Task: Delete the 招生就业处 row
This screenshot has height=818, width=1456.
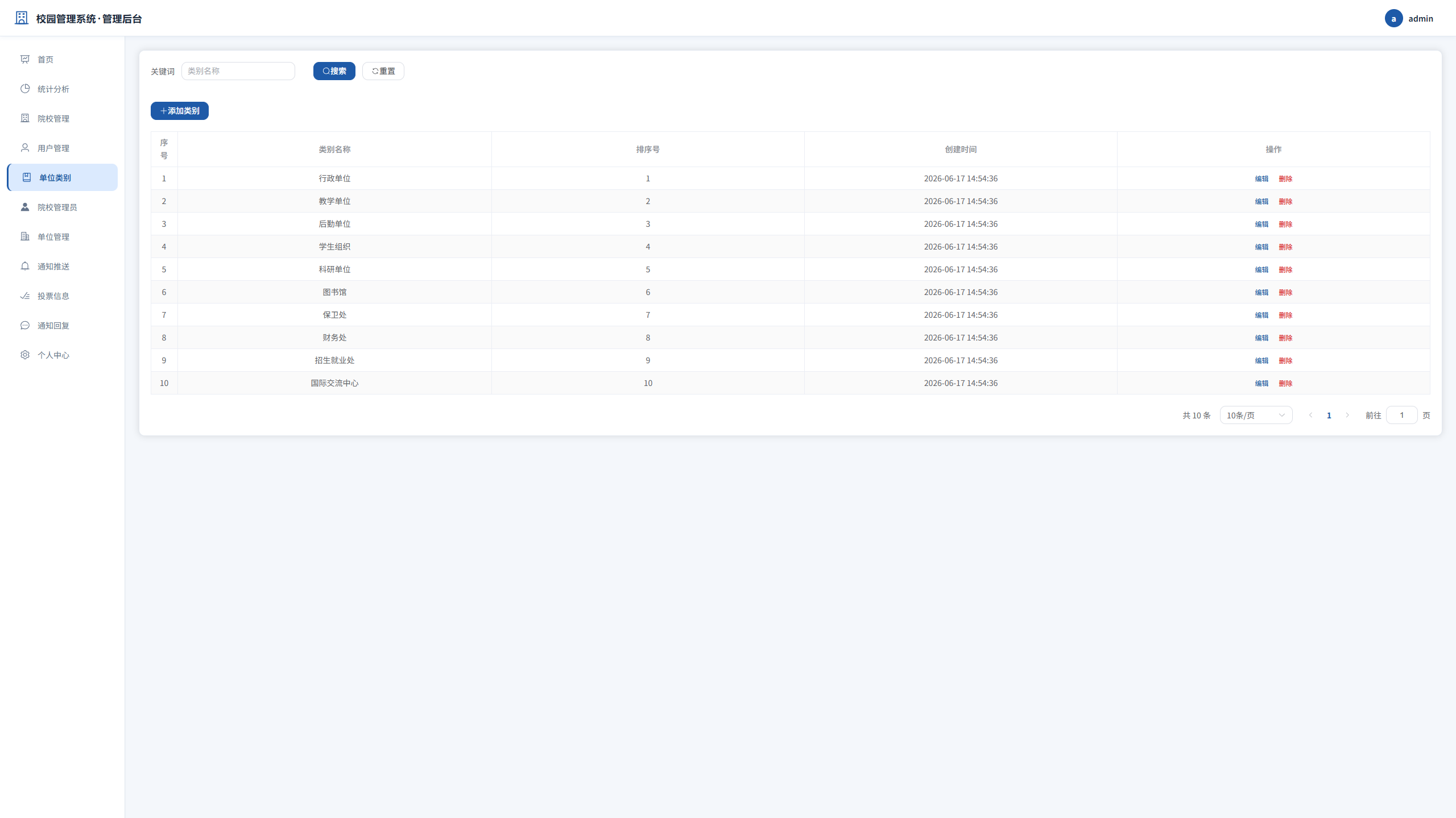Action: pos(1285,360)
